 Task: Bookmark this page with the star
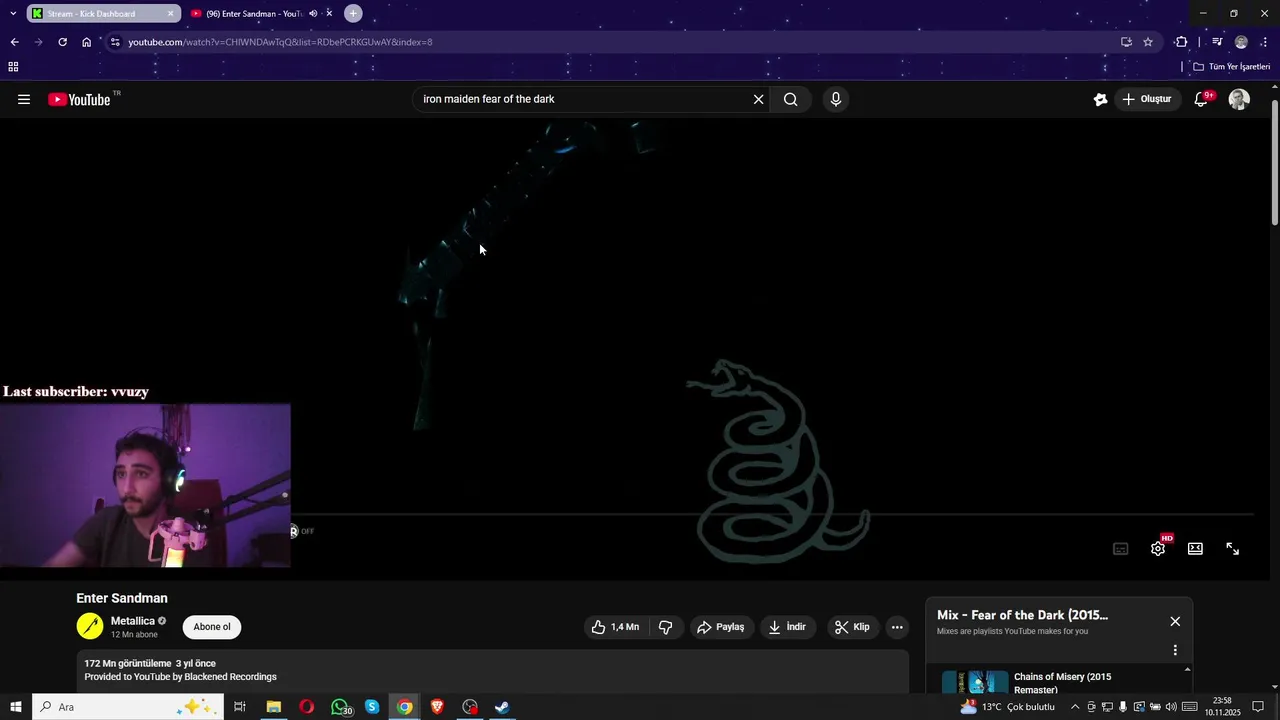pyautogui.click(x=1148, y=42)
